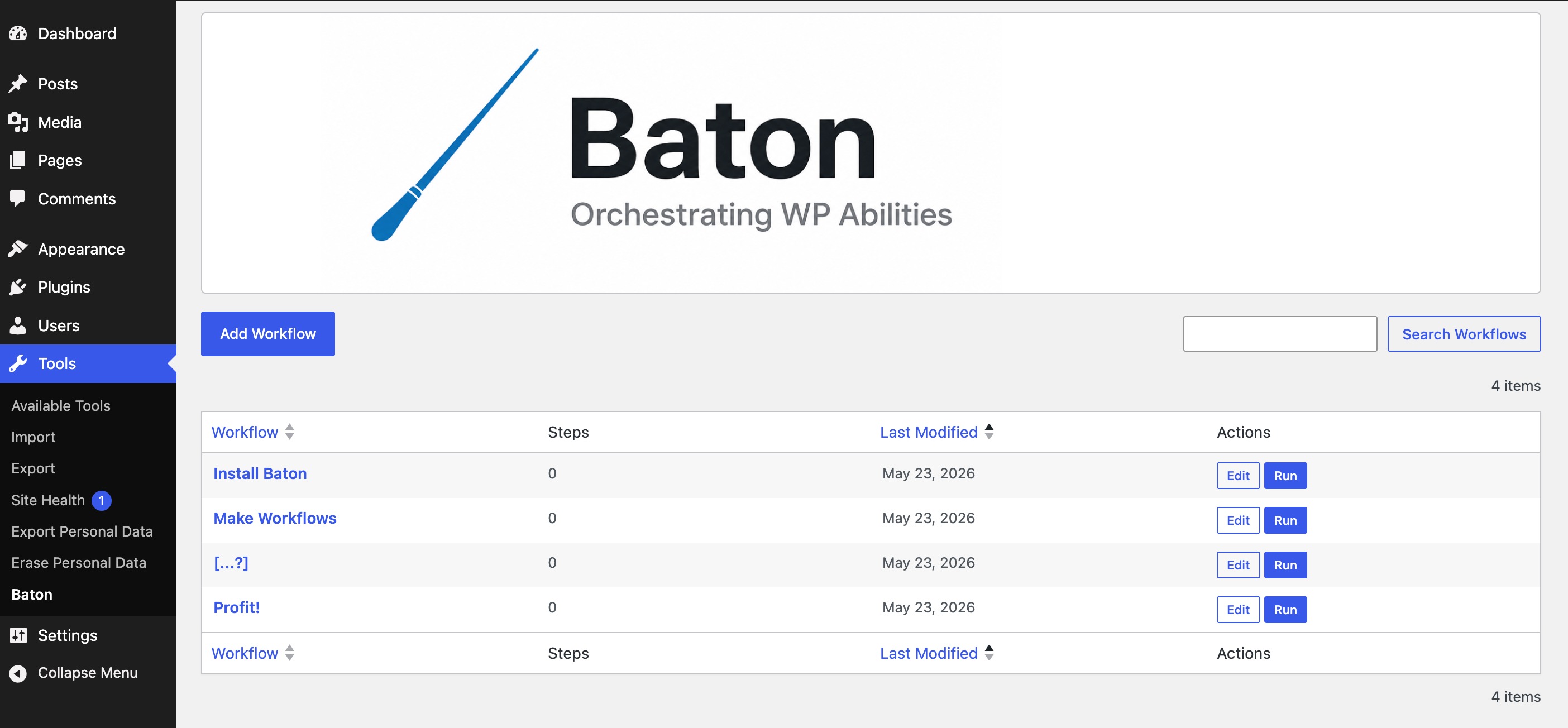
Task: Open the Users menu
Action: coord(88,325)
